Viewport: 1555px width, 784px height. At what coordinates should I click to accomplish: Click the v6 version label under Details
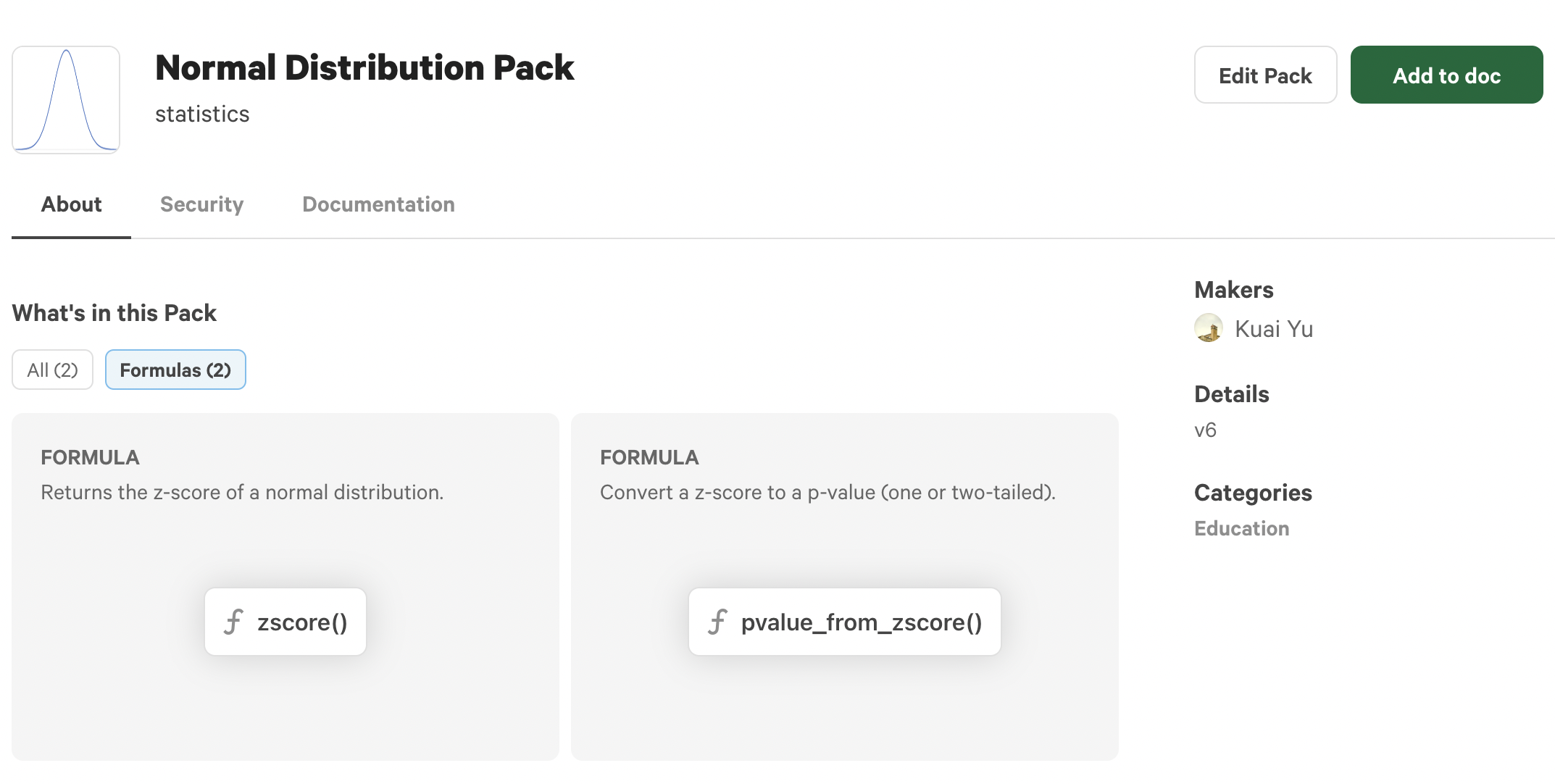coord(1205,430)
